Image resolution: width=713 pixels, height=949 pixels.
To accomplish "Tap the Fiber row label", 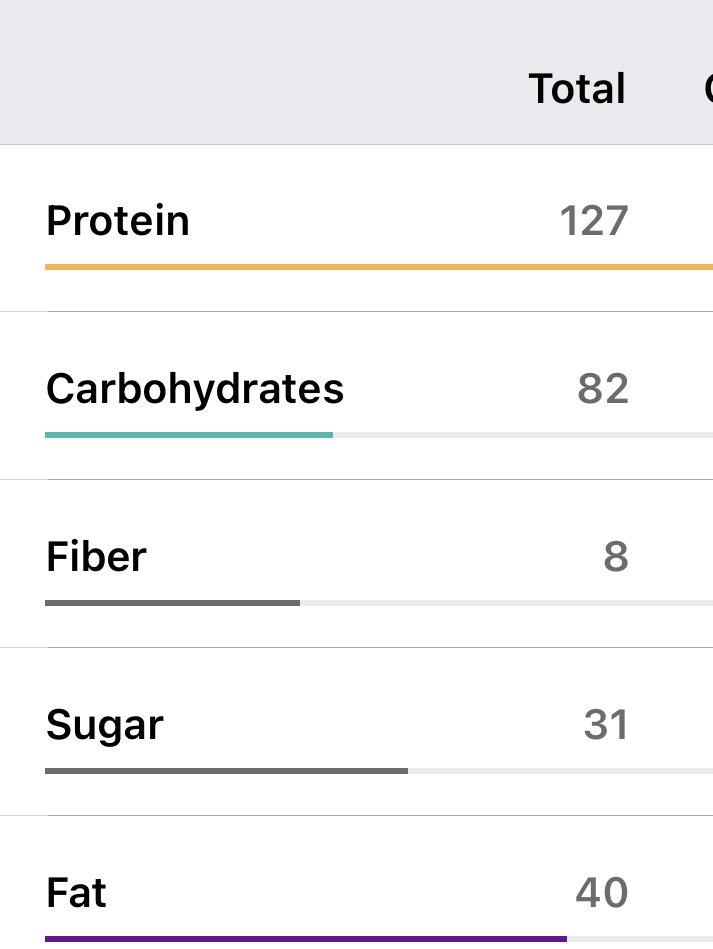I will (x=96, y=557).
